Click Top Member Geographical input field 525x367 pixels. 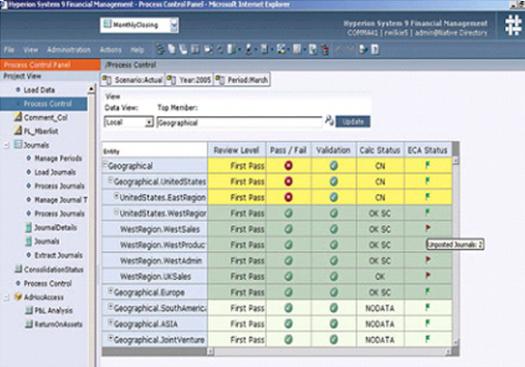(x=240, y=123)
